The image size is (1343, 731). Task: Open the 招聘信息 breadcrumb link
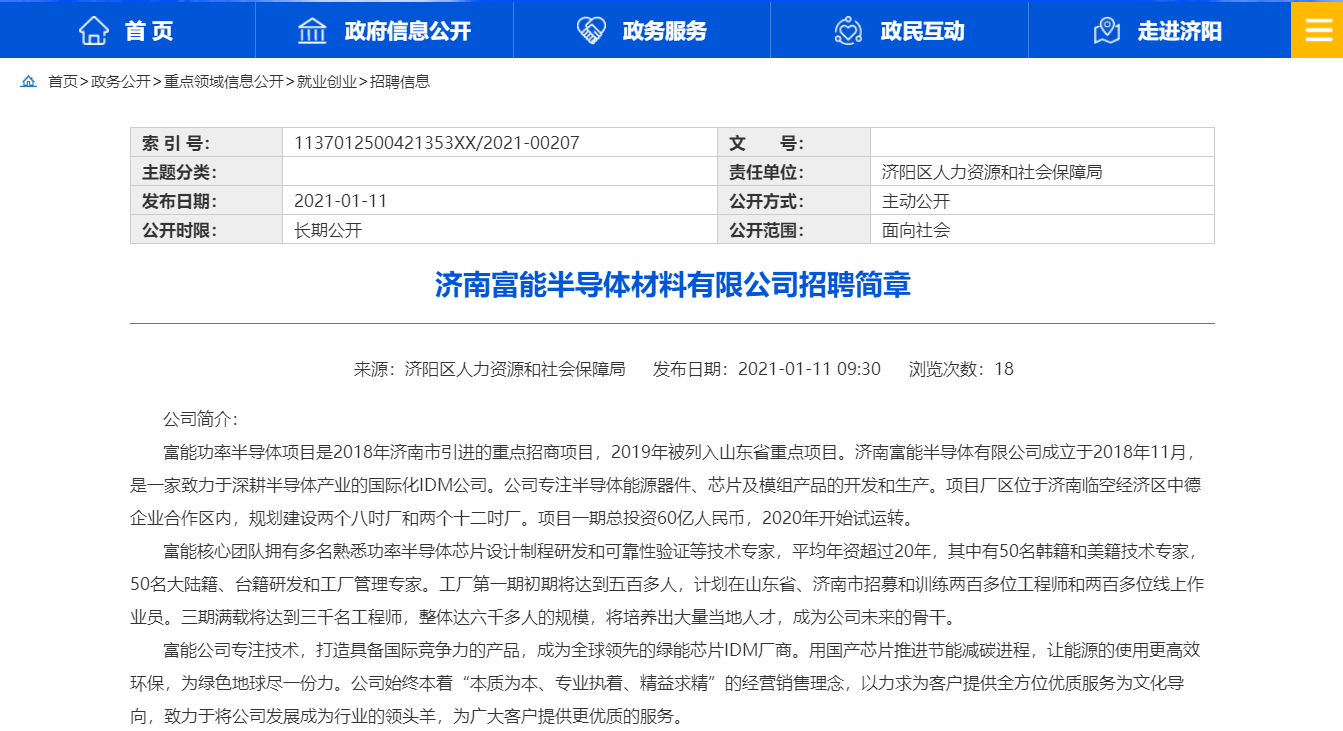pos(400,82)
